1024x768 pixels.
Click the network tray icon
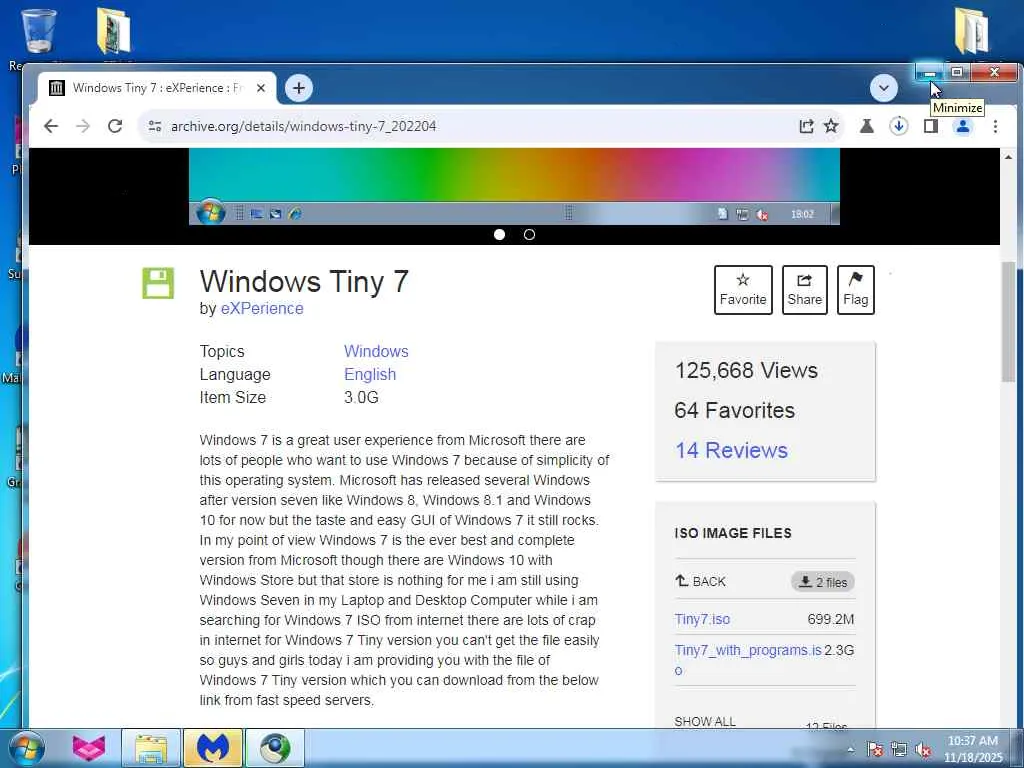pyautogui.click(x=899, y=750)
